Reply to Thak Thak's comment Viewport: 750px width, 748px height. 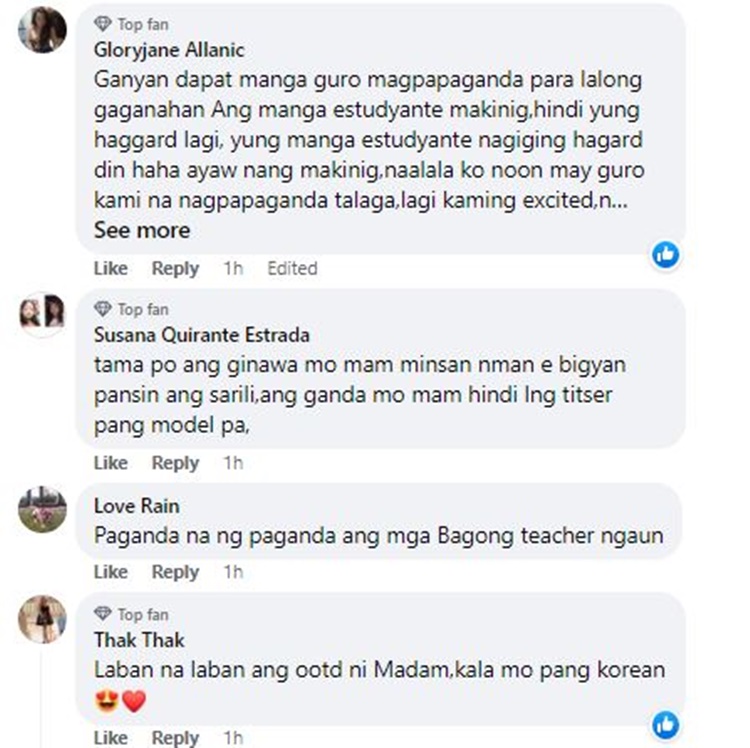click(x=175, y=737)
